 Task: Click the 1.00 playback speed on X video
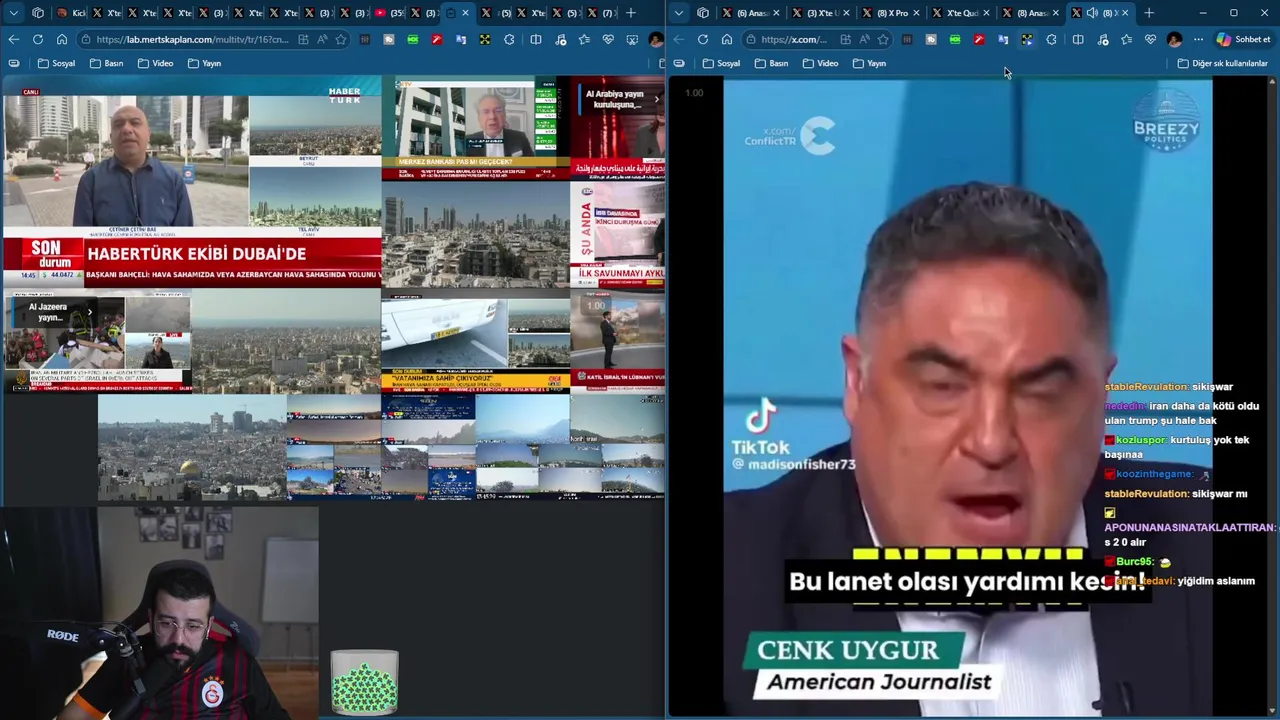click(x=694, y=93)
